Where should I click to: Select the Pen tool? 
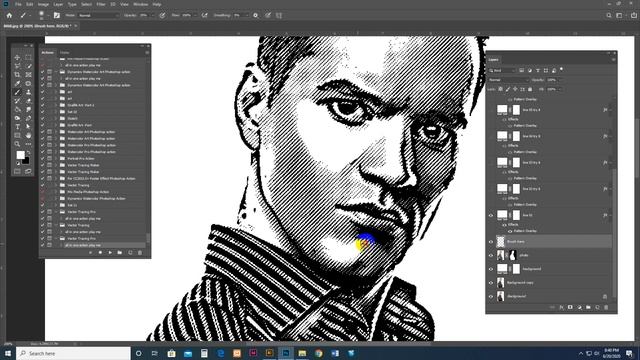coord(28,118)
